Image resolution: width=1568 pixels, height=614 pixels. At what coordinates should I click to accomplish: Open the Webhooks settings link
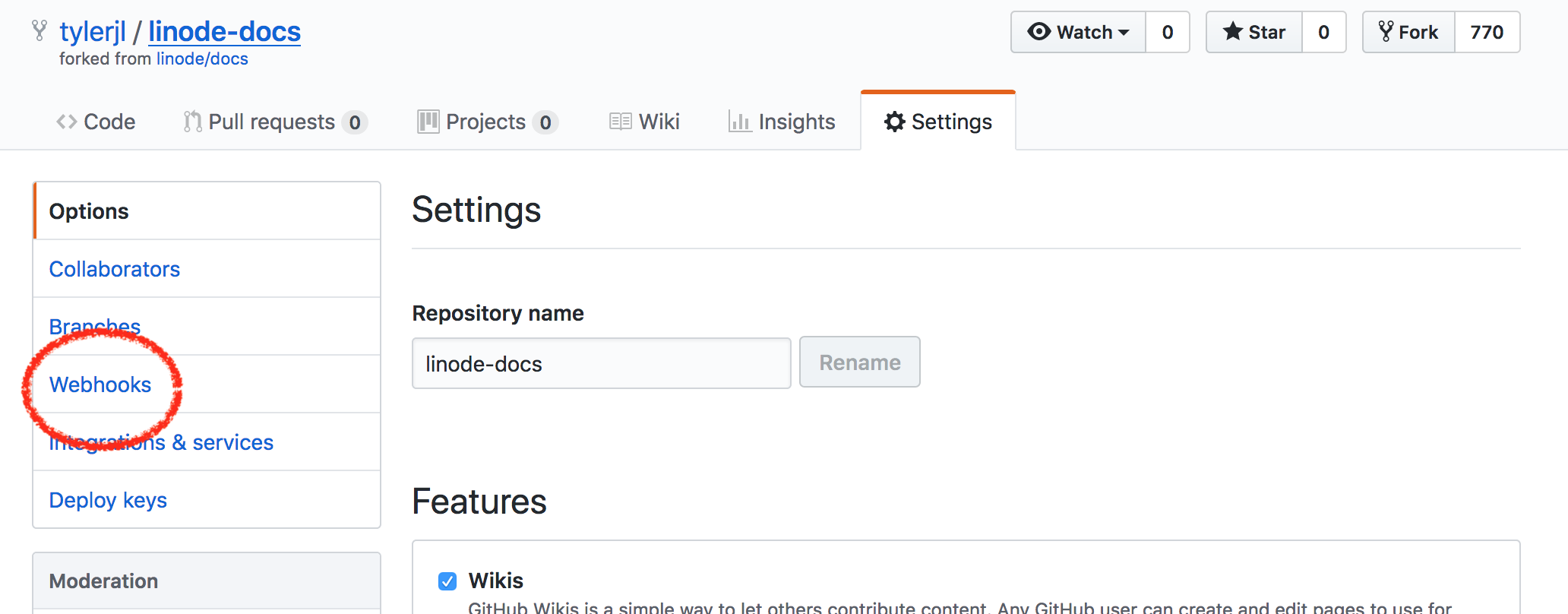[x=100, y=385]
